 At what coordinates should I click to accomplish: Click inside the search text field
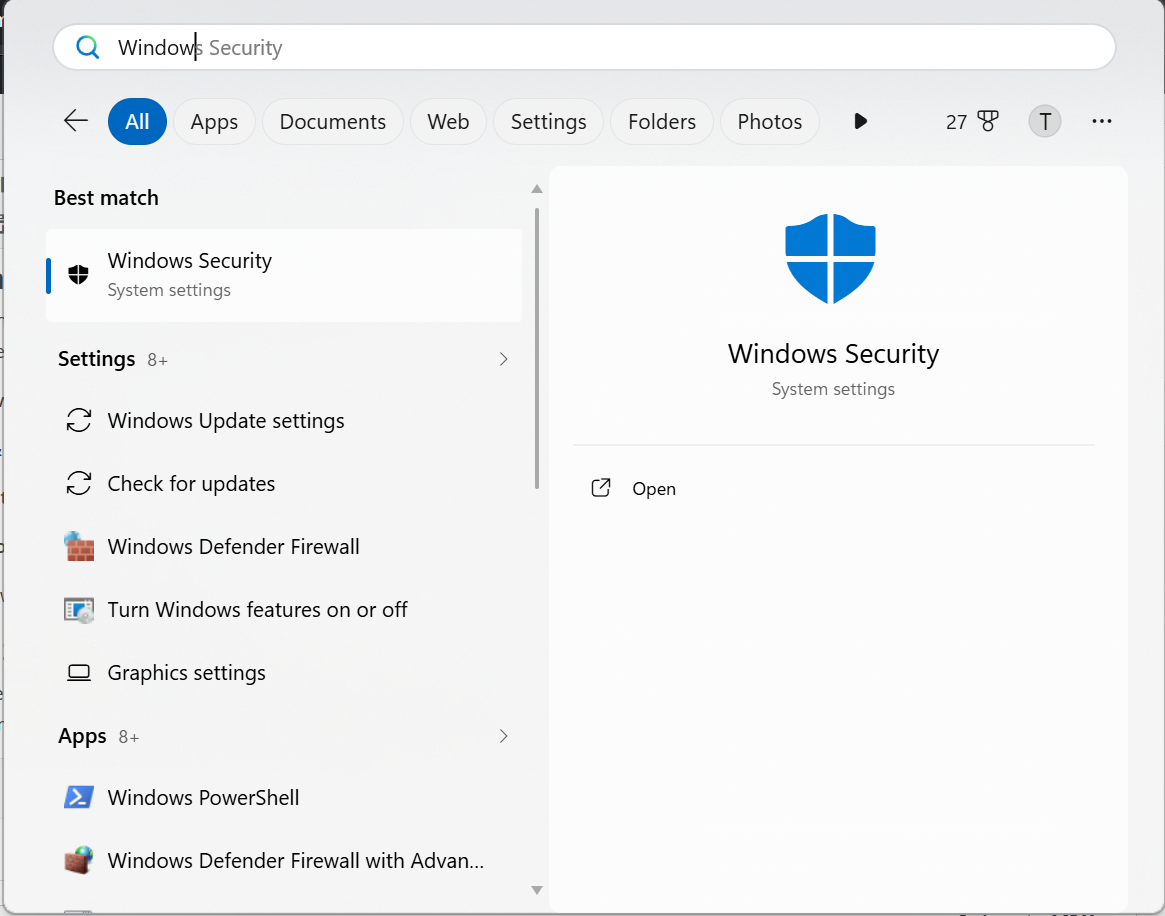click(x=584, y=48)
